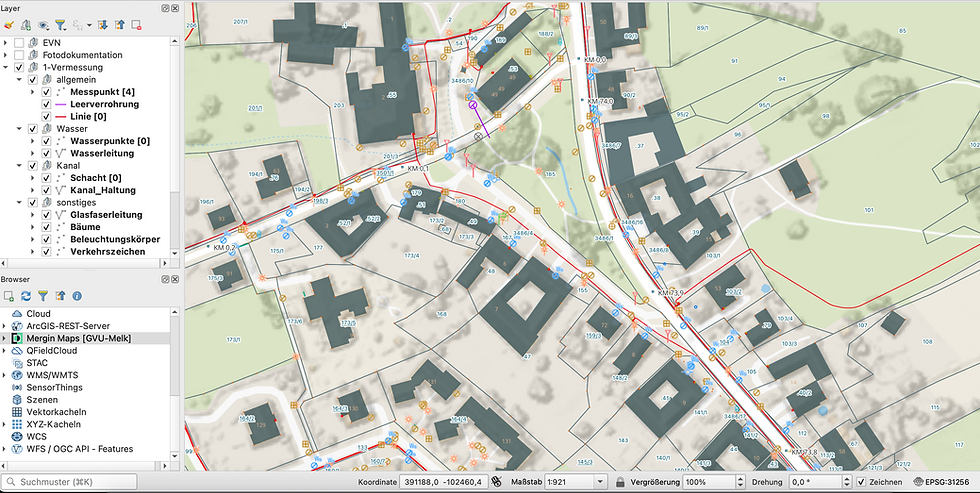Click the collapse all layers icon
980x493 pixels.
(120, 25)
